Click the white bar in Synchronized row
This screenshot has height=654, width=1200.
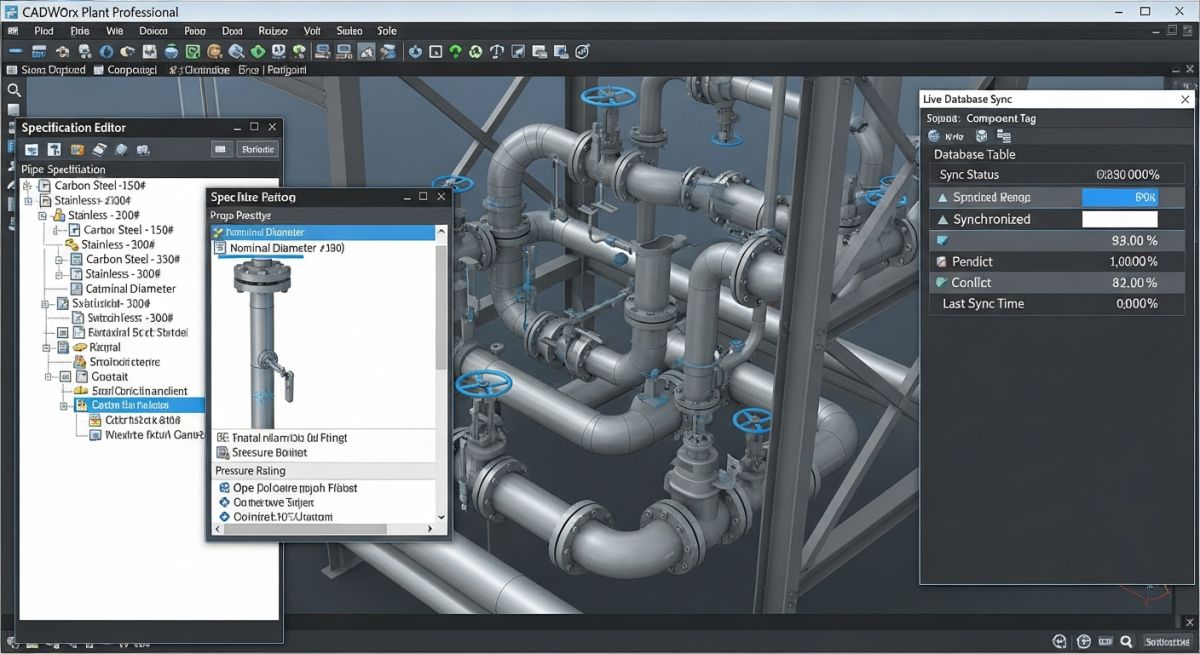click(1120, 219)
